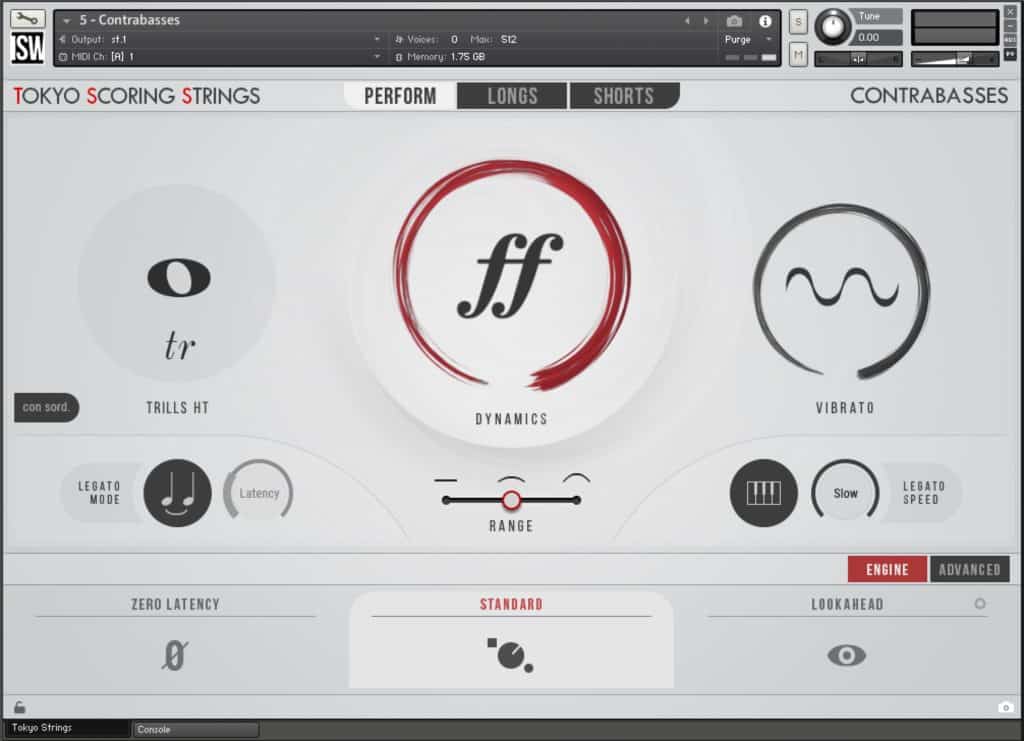1024x741 pixels.
Task: Select the flat range curve icon
Action: [445, 481]
